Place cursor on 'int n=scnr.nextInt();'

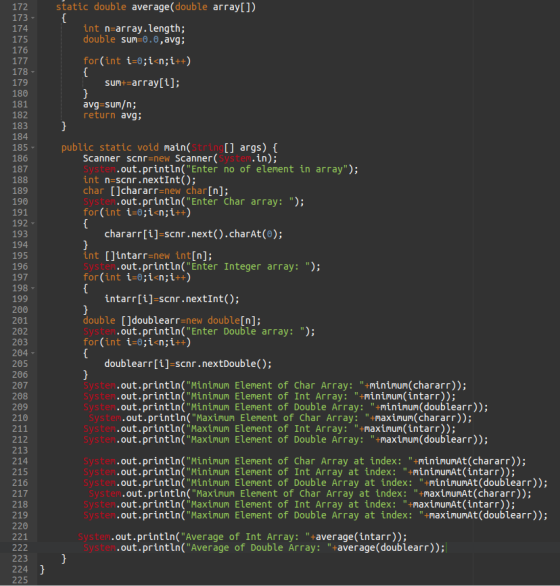(139, 180)
